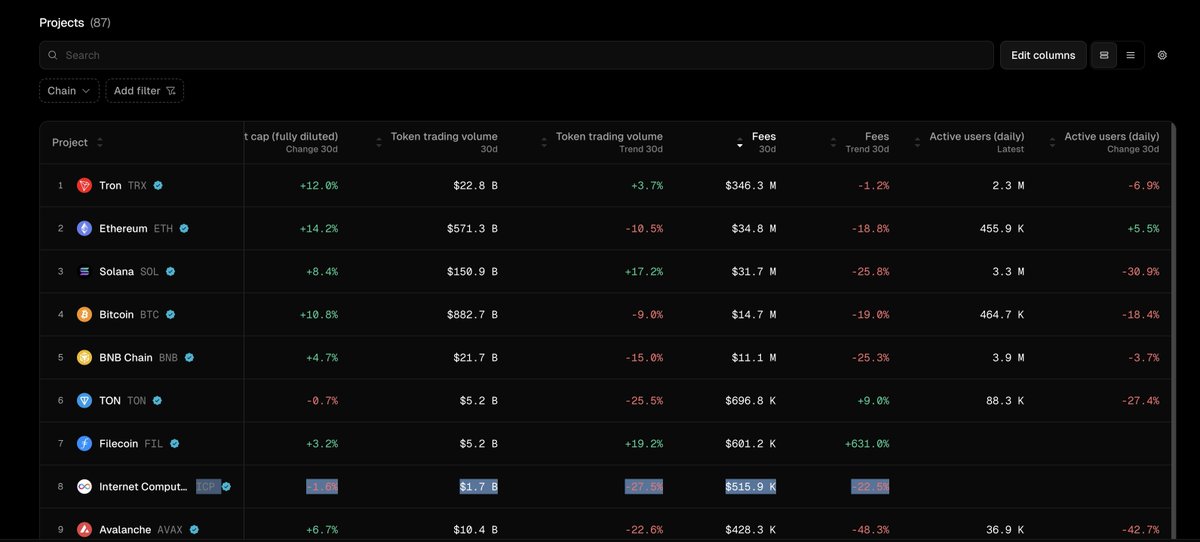Open the Bitcoin BTC project link
This screenshot has height=542, width=1200.
pos(129,314)
